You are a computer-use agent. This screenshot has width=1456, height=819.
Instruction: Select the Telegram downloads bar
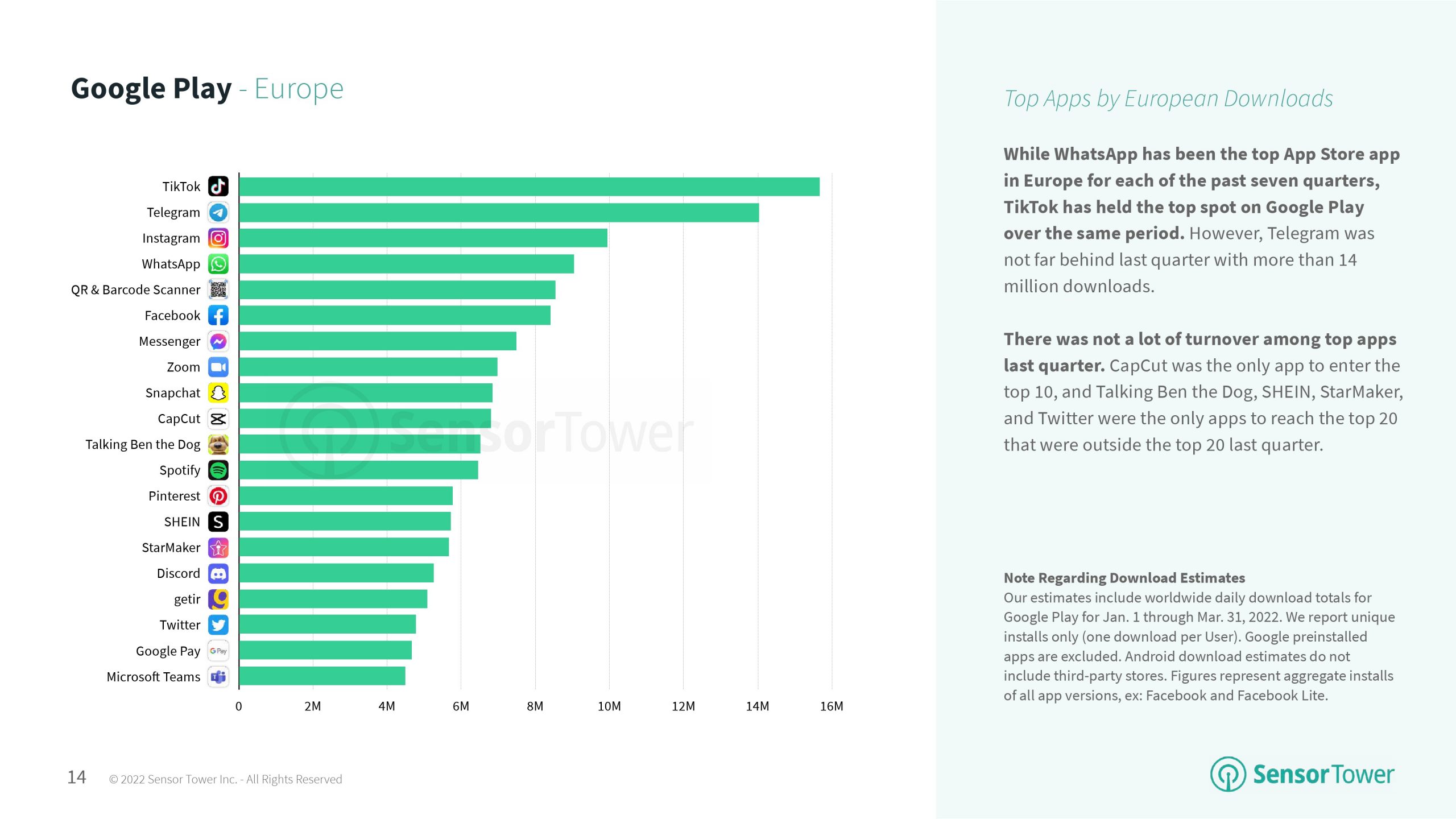click(x=499, y=213)
